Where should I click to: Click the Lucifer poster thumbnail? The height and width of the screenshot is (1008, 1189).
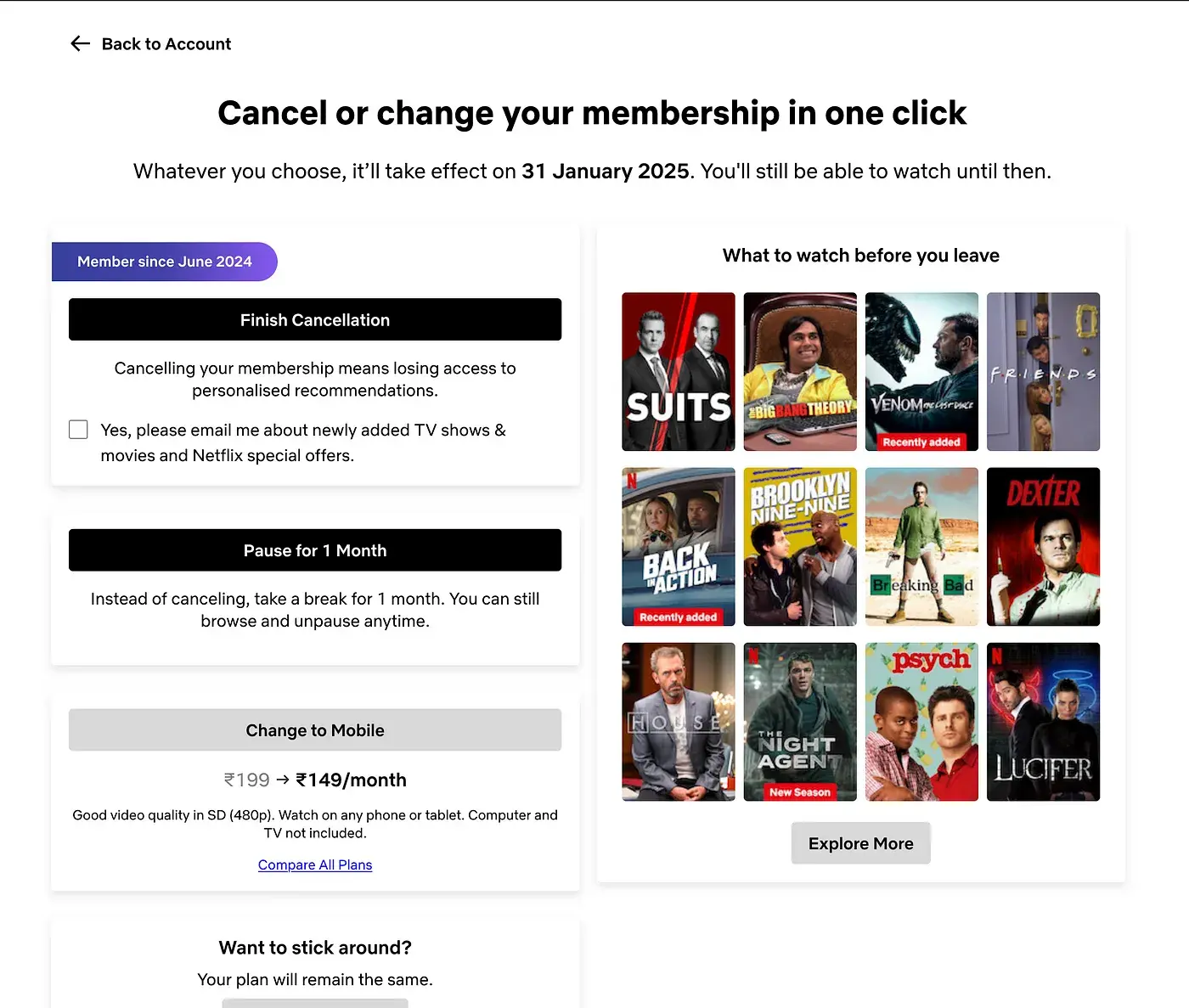[x=1043, y=721]
